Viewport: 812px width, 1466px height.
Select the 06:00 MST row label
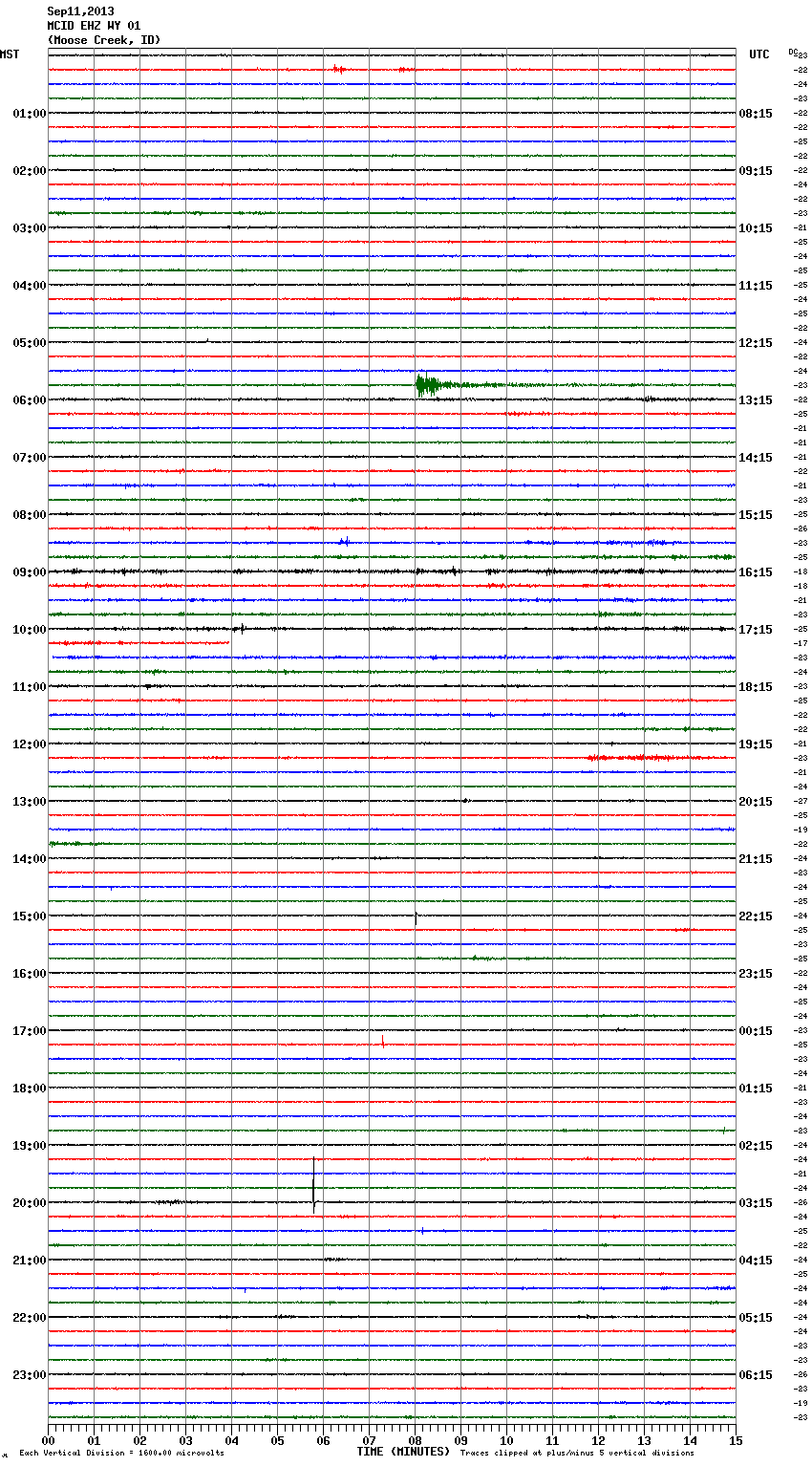click(30, 400)
